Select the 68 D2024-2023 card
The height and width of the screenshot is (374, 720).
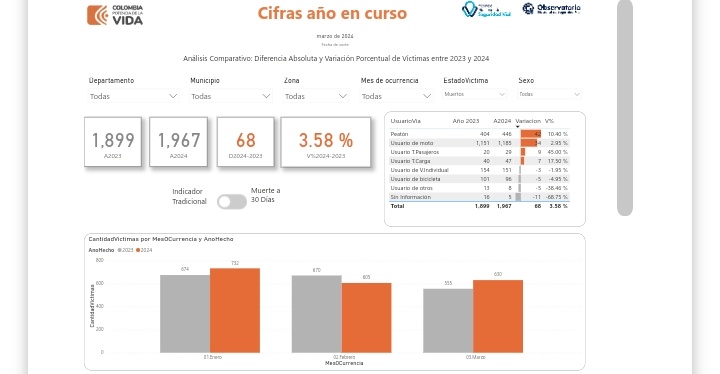(x=246, y=142)
